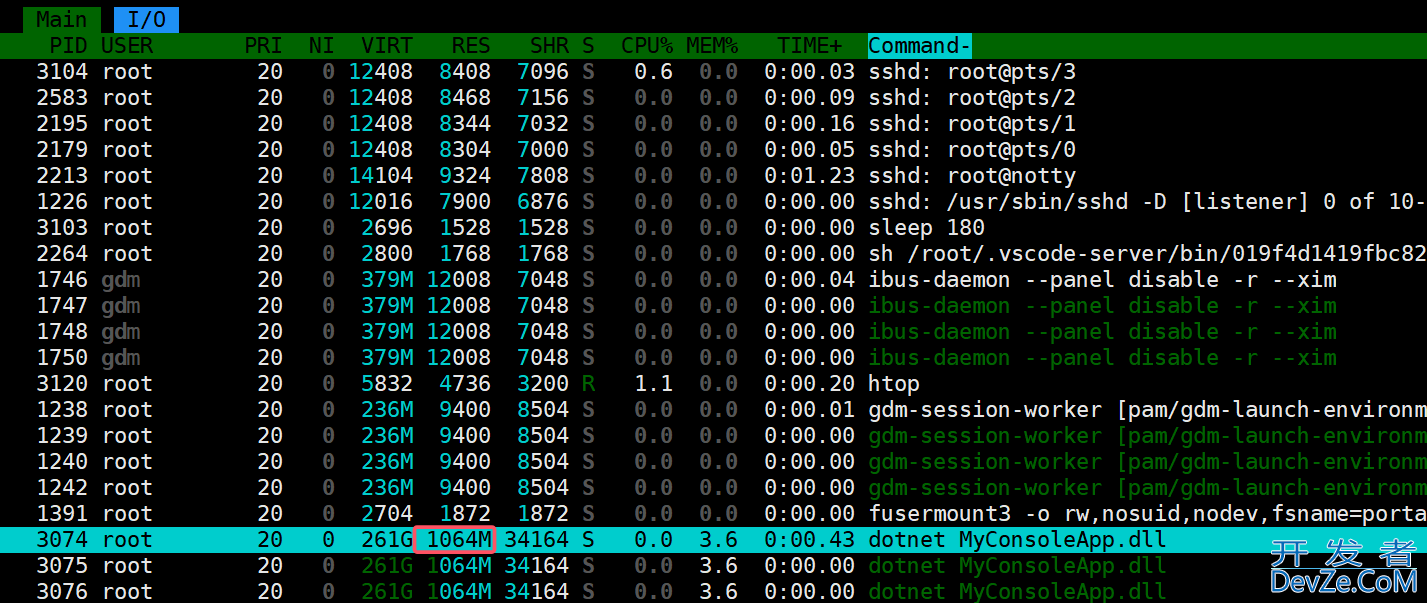Switch to the Main tab
The width and height of the screenshot is (1427, 603).
(x=61, y=19)
